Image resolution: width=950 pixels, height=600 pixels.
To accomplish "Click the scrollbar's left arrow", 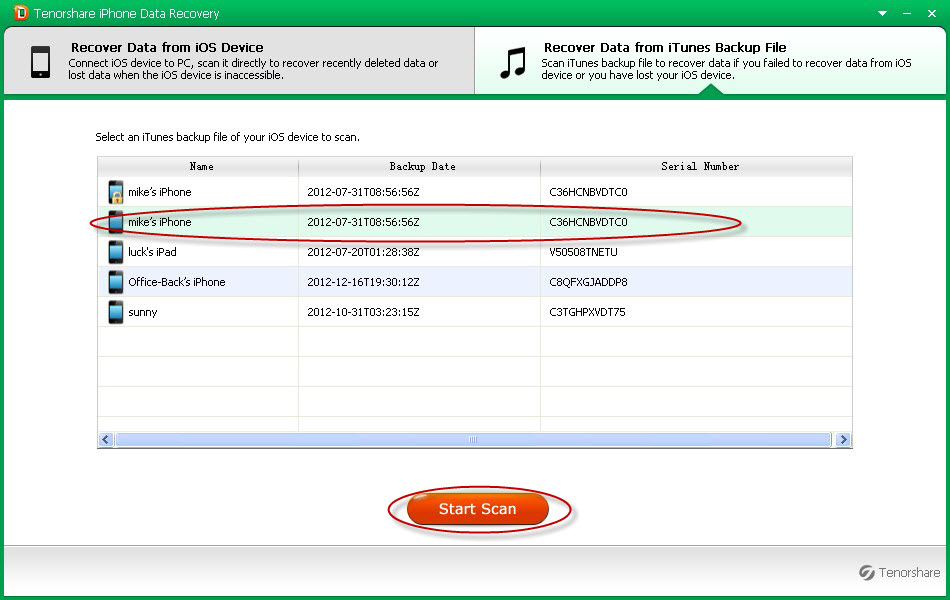I will click(x=105, y=440).
